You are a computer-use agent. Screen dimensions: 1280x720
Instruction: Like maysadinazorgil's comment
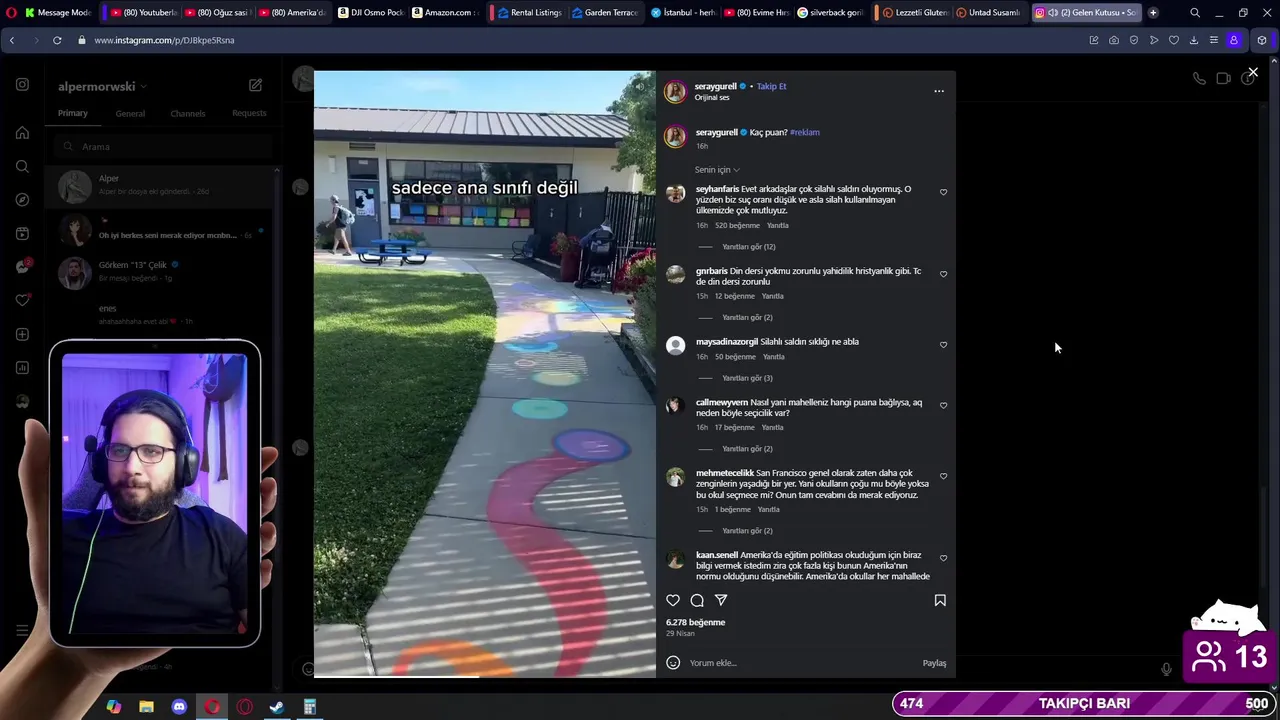click(x=943, y=345)
